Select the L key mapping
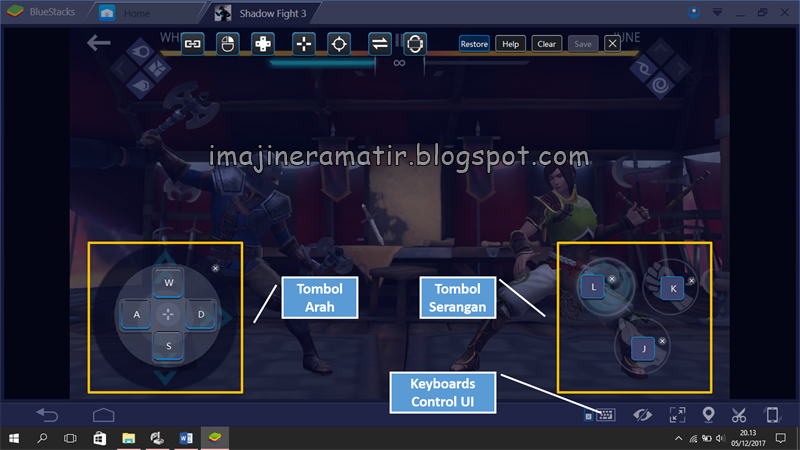The height and width of the screenshot is (450, 800). [593, 287]
